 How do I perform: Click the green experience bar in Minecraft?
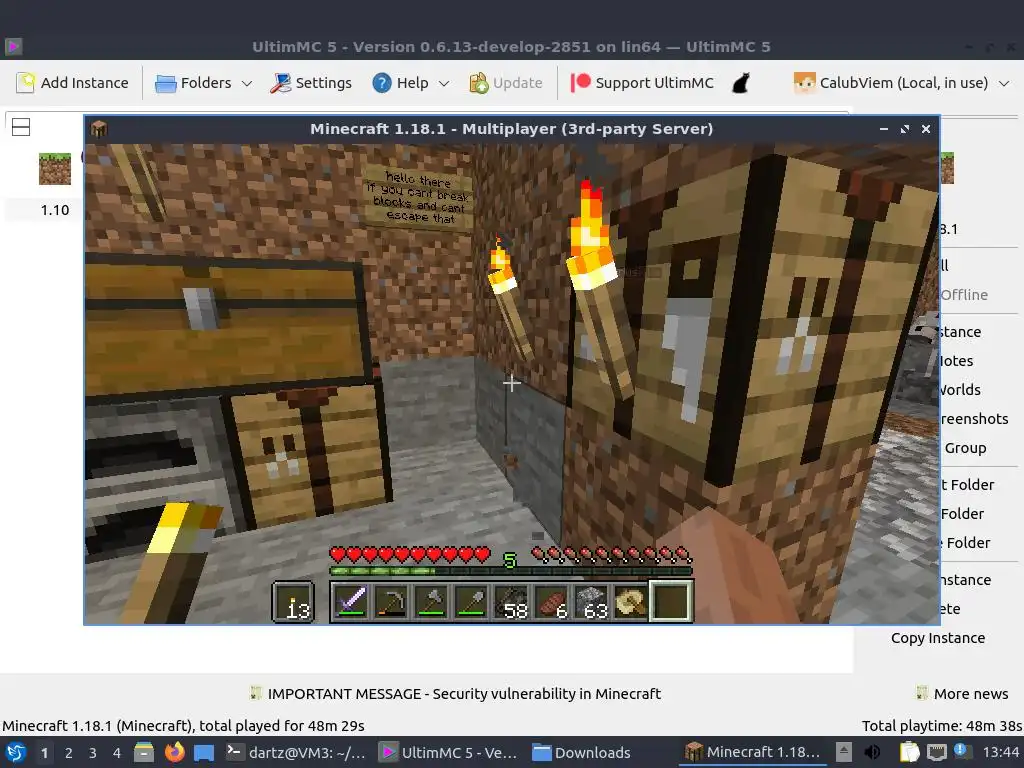[511, 571]
